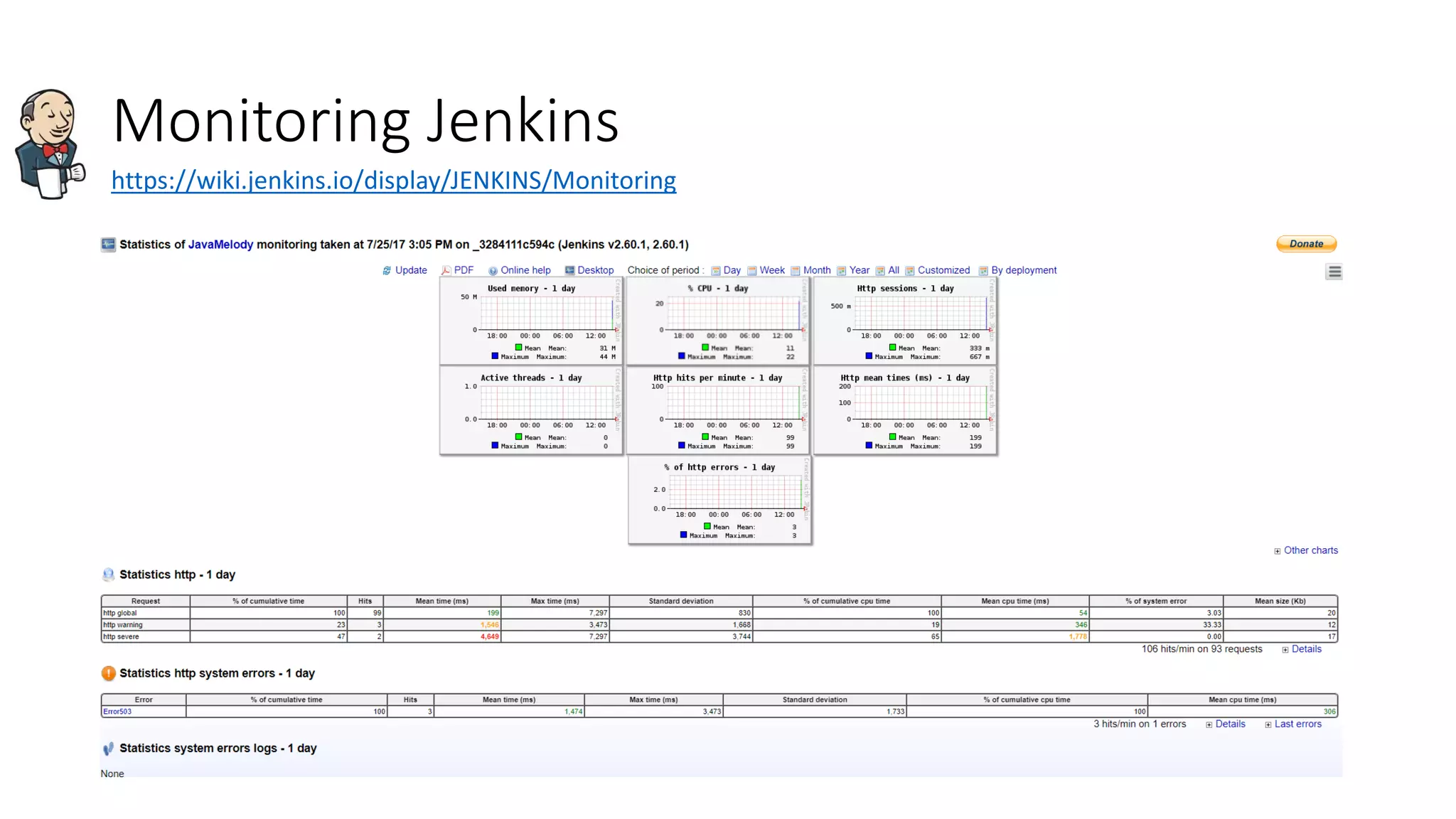
Task: Open the Http sessions chart
Action: coord(905,321)
